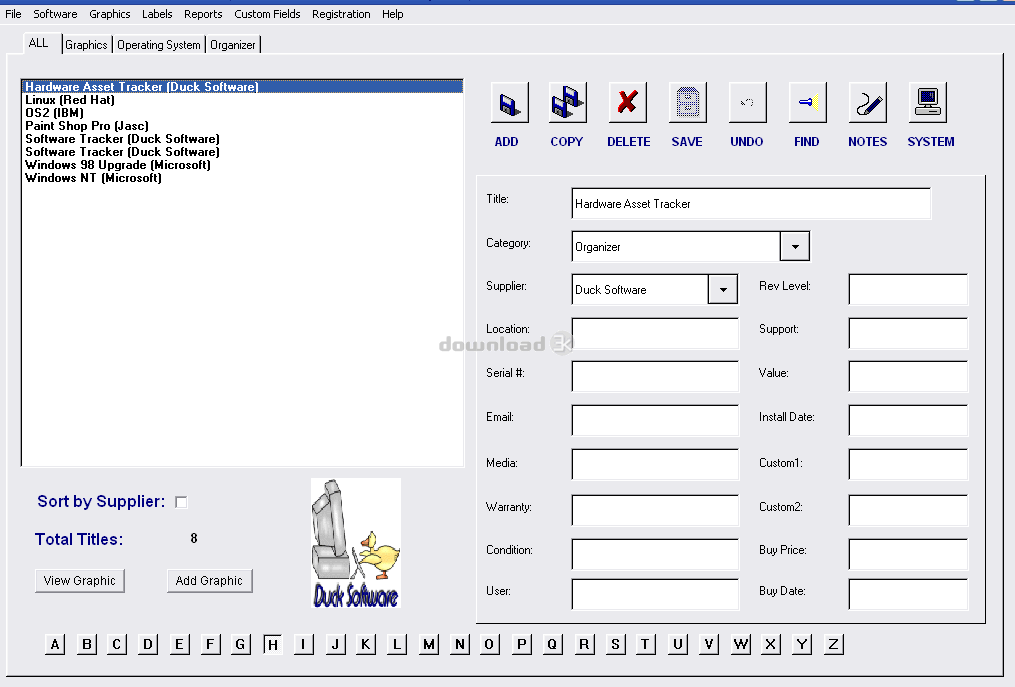This screenshot has height=687, width=1015.
Task: Open NOTES with the pen icon
Action: pos(867,103)
